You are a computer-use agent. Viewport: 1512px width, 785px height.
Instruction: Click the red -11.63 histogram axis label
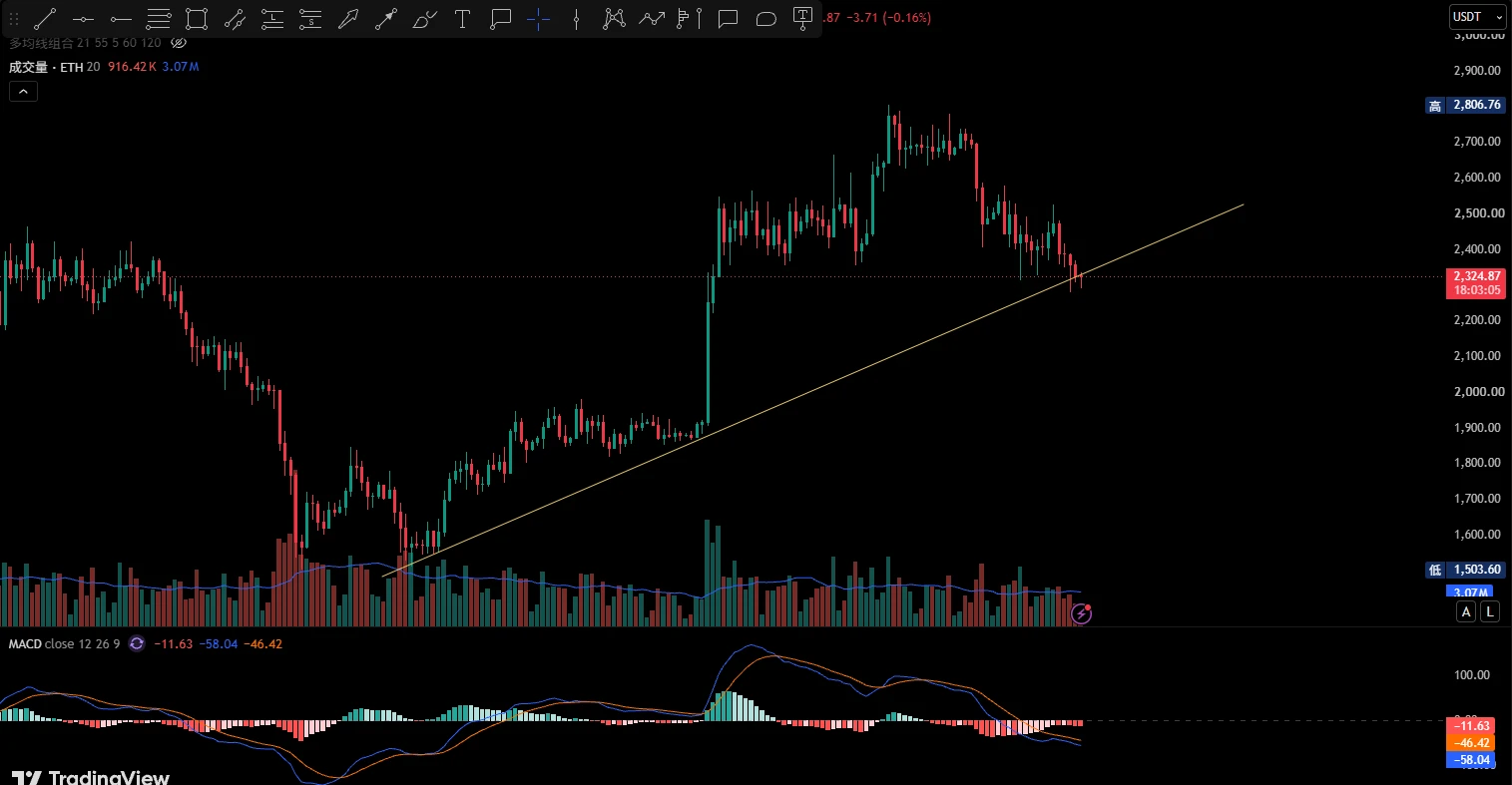pyautogui.click(x=1470, y=726)
